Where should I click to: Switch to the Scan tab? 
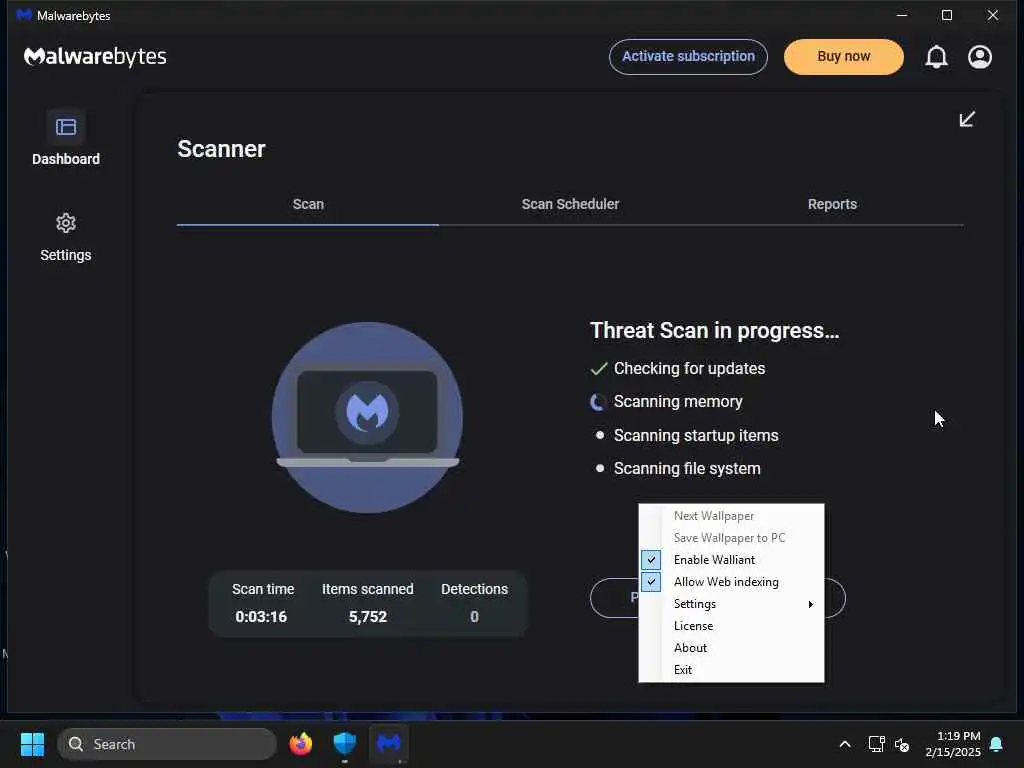(x=308, y=204)
